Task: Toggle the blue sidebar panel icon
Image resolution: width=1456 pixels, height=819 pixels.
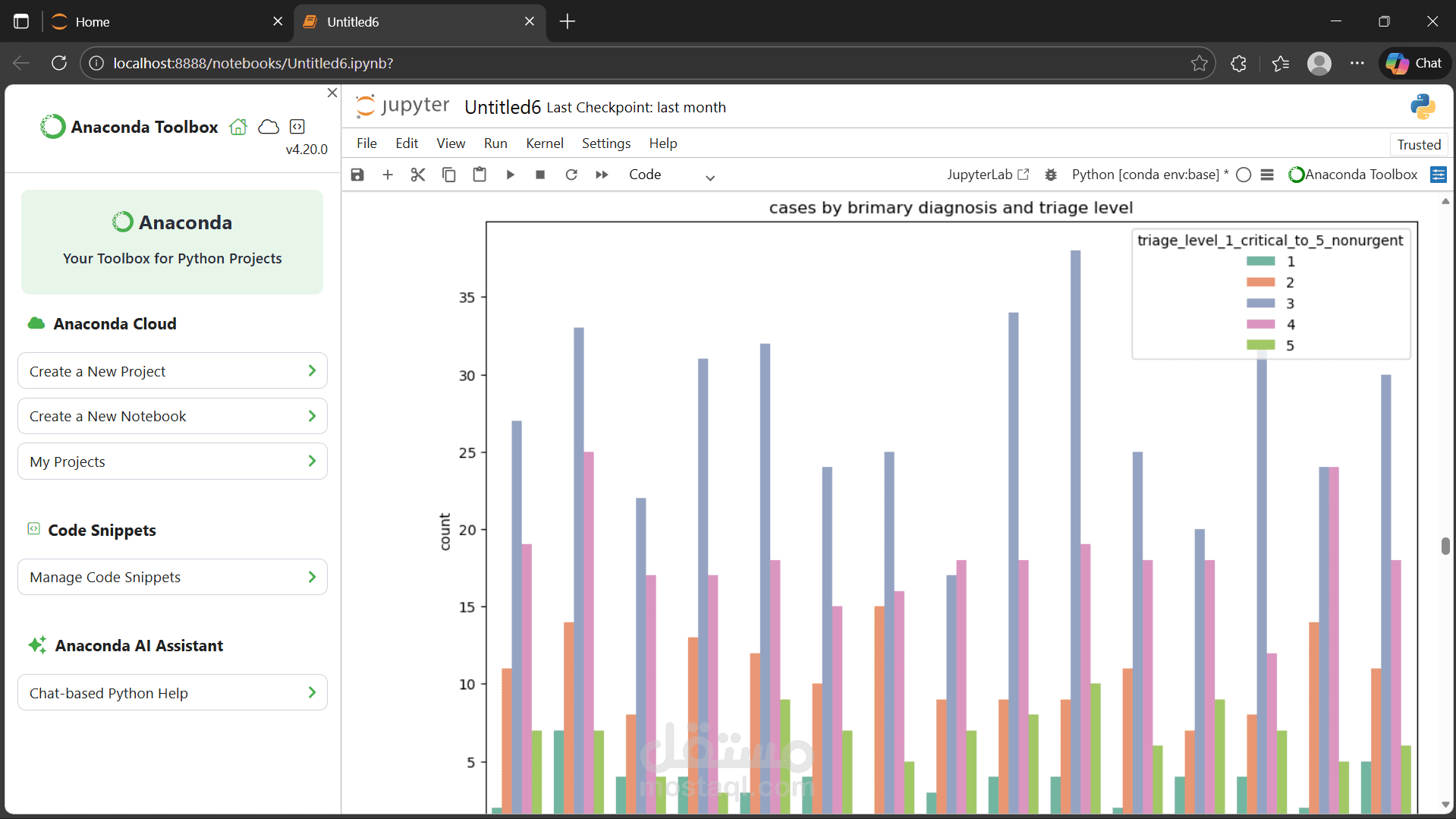Action: pyautogui.click(x=1438, y=175)
